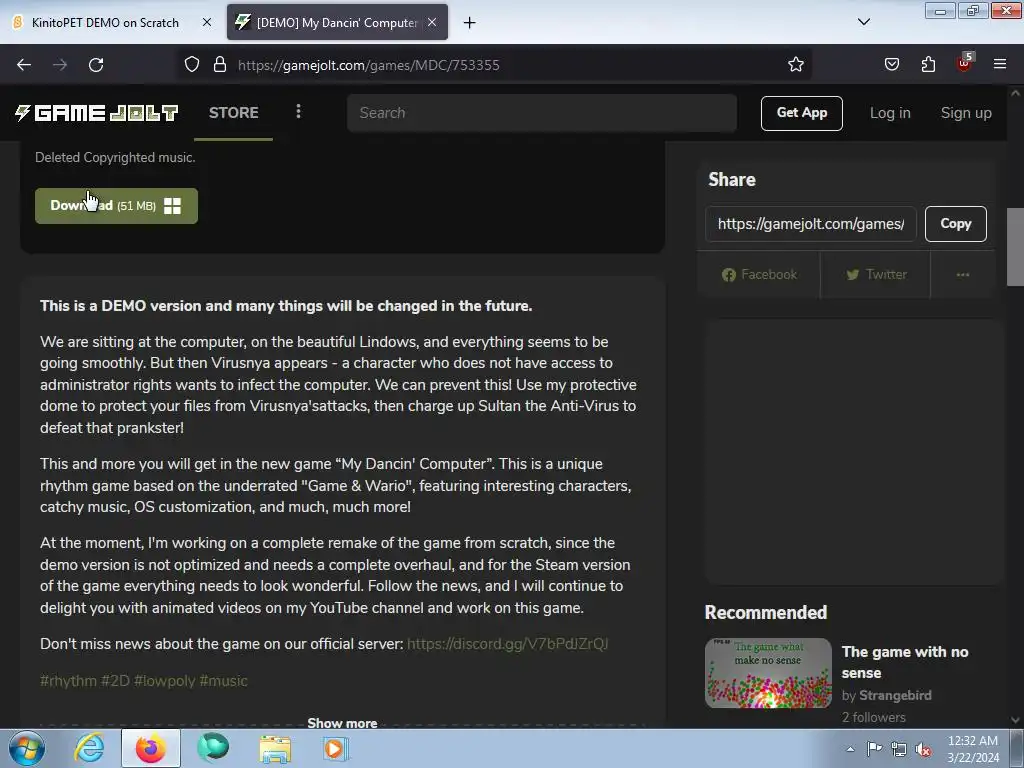Open the green globe taskbar app
1024x768 pixels.
(213, 748)
